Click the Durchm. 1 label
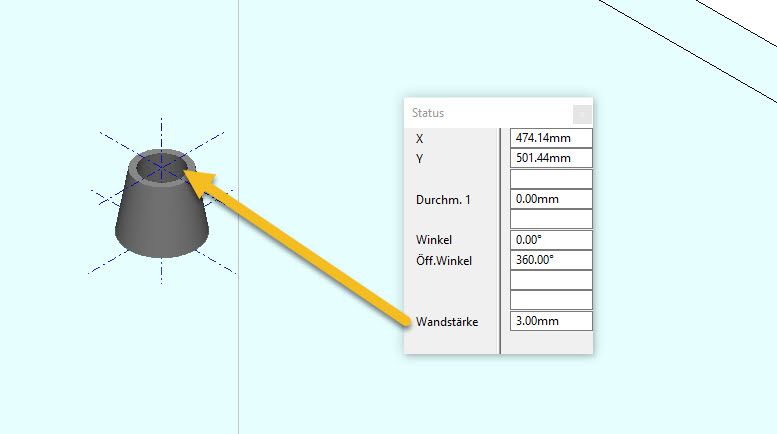Screen dimensions: 777x434 pyautogui.click(x=443, y=200)
